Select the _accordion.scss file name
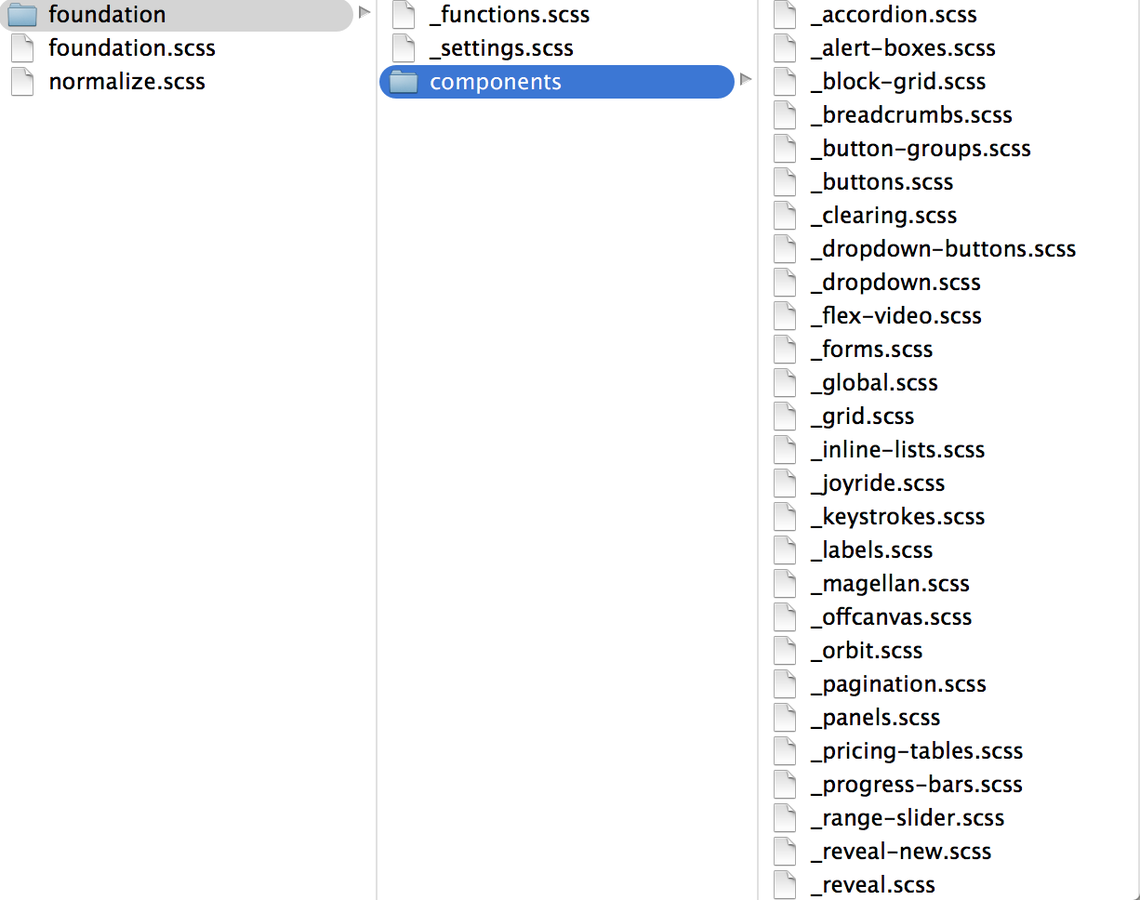 click(x=894, y=15)
